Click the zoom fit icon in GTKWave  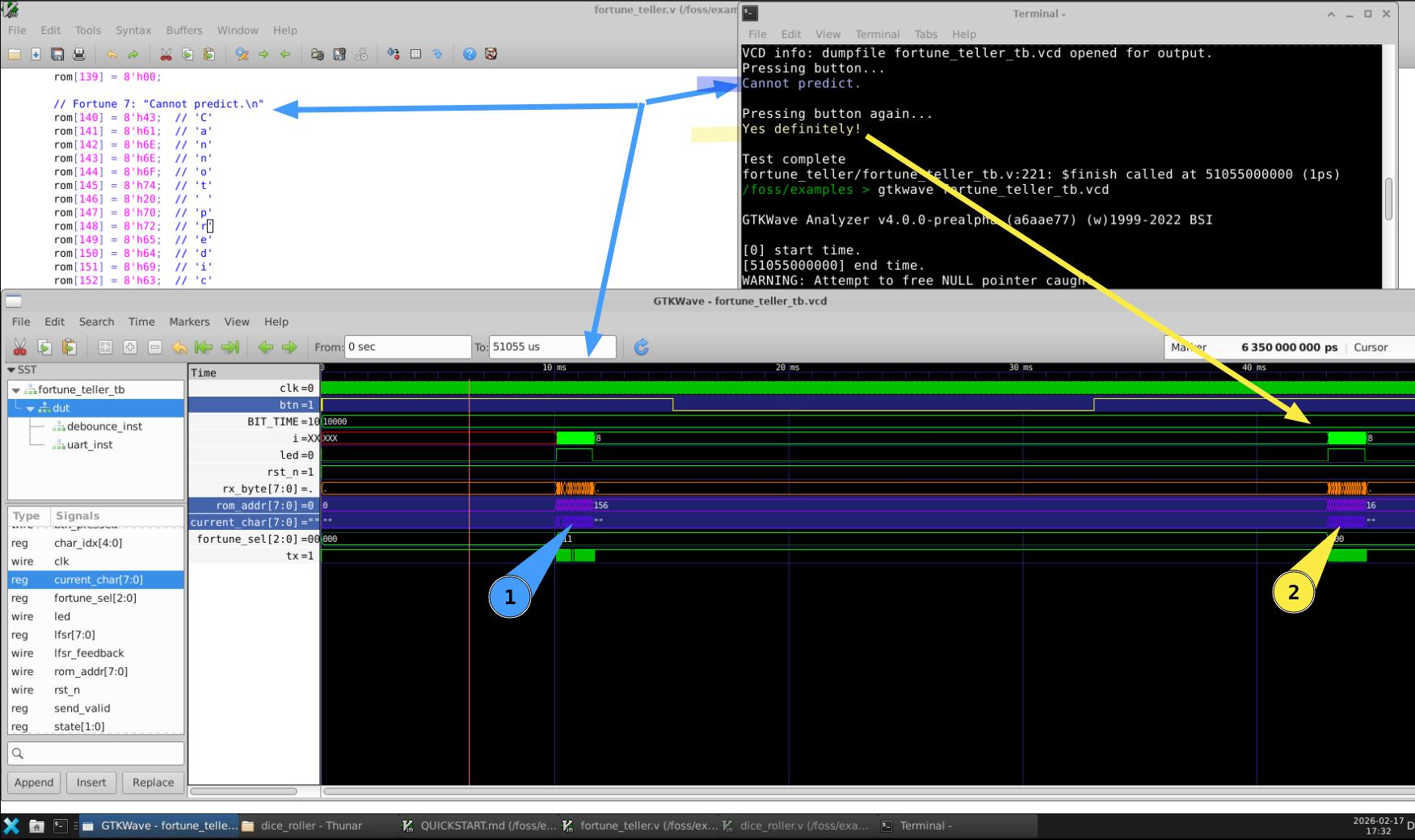(105, 347)
